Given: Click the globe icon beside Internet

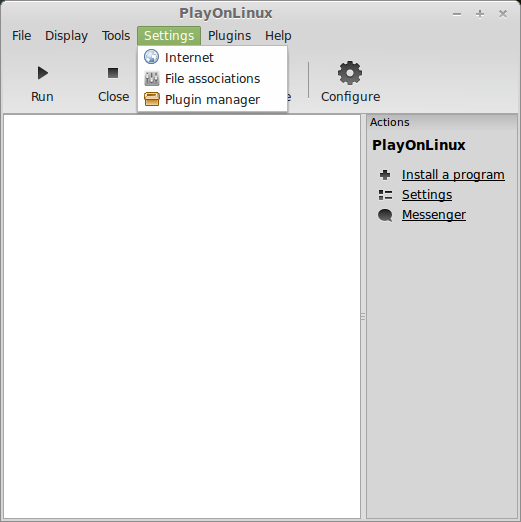Looking at the screenshot, I should [151, 57].
